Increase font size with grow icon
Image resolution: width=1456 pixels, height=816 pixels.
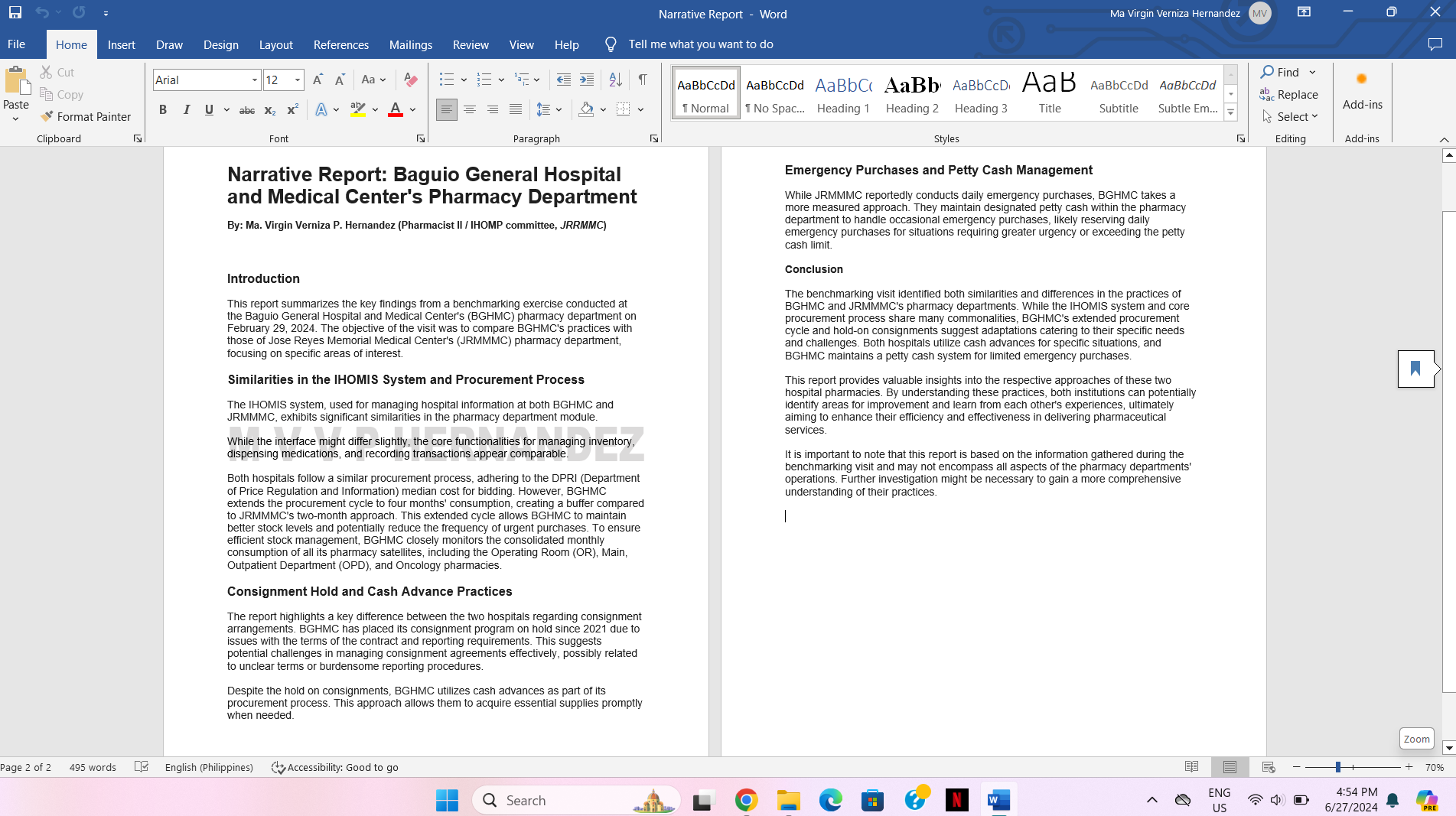coord(318,80)
